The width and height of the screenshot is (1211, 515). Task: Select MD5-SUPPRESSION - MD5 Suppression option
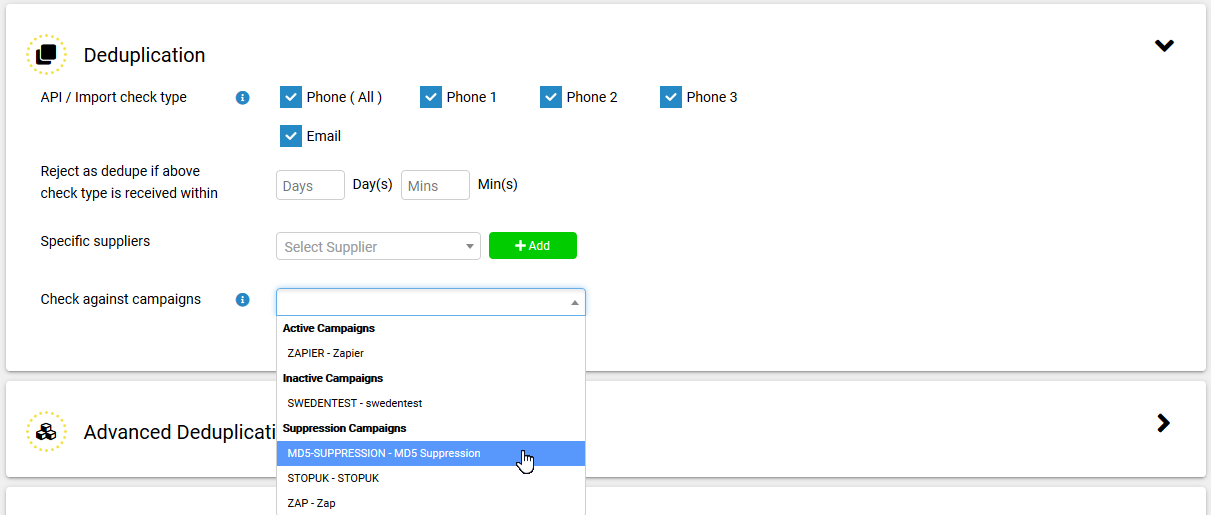(x=431, y=453)
